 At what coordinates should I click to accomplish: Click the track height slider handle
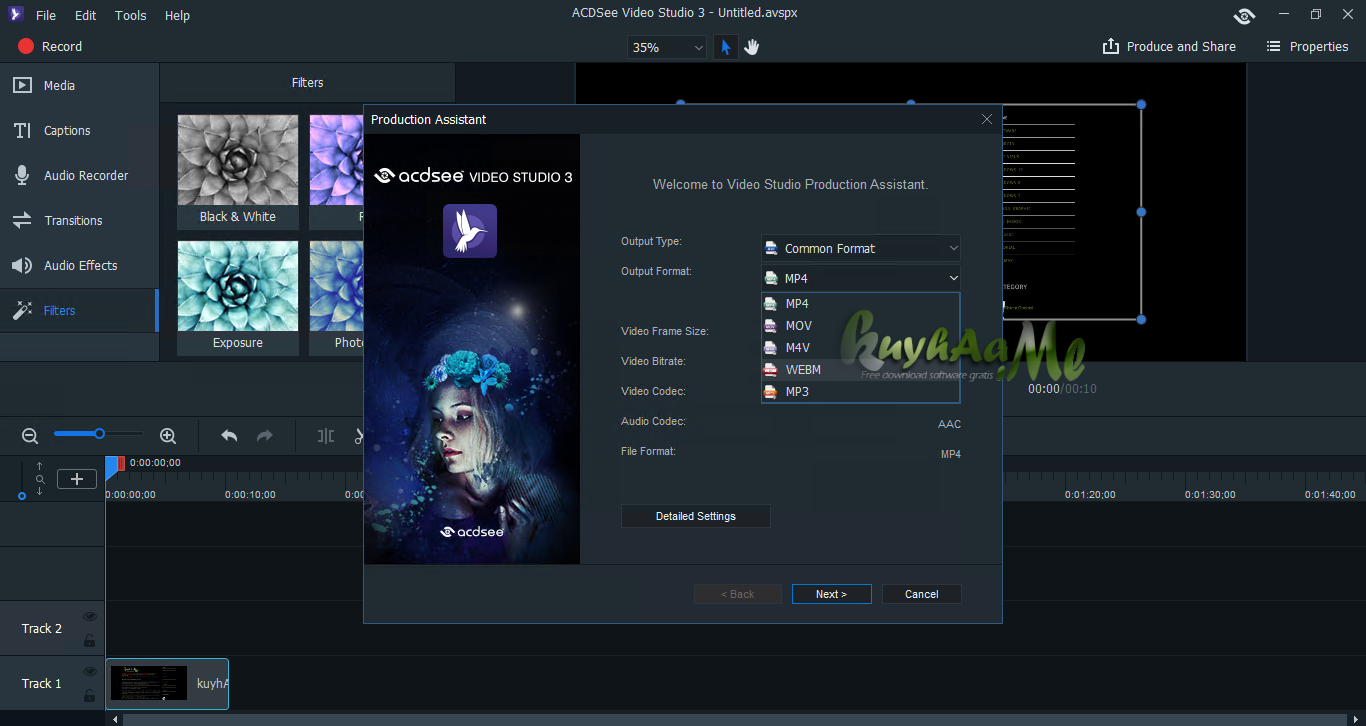click(x=21, y=496)
